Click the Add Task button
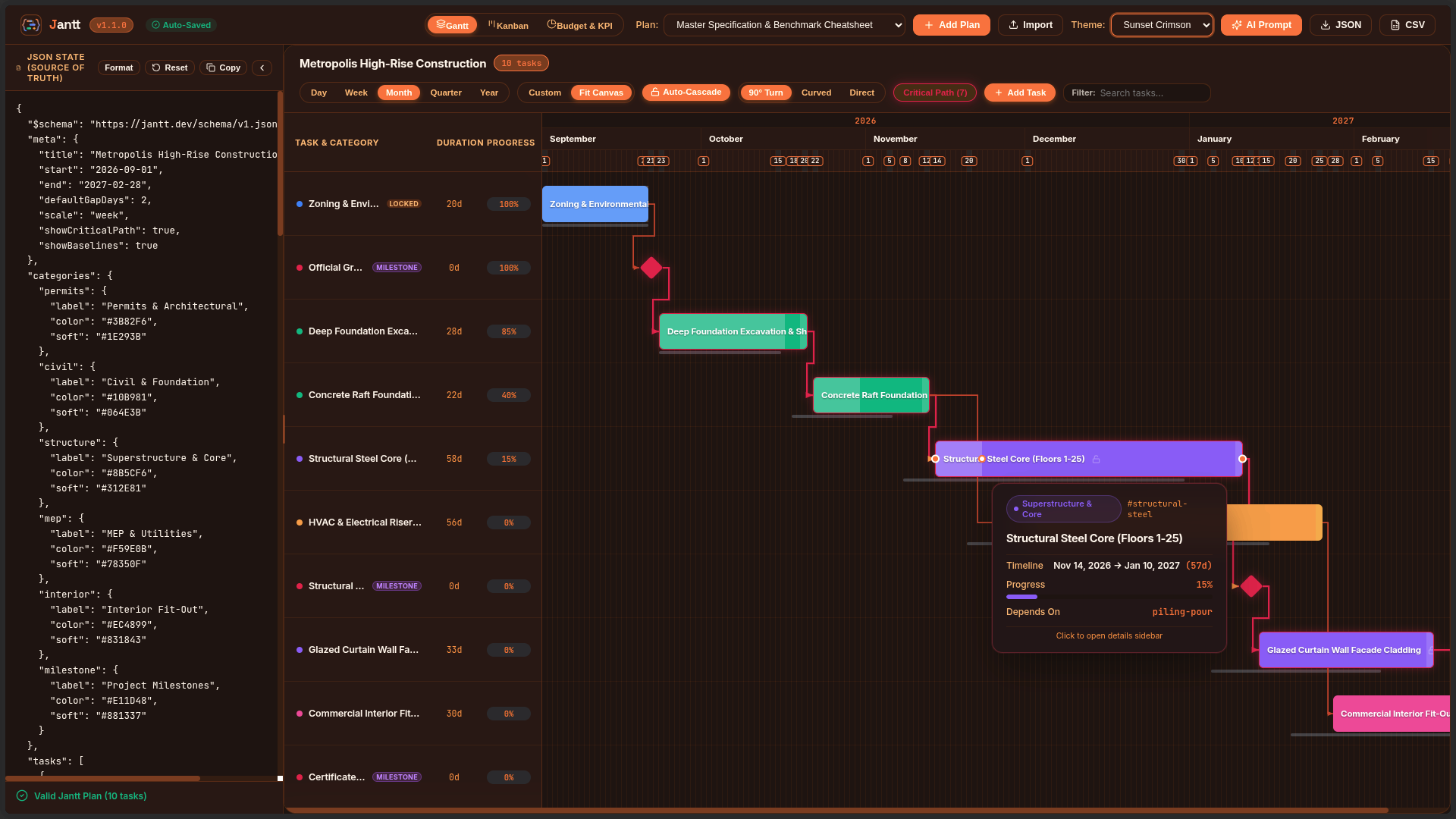The width and height of the screenshot is (1456, 819). coord(1020,93)
